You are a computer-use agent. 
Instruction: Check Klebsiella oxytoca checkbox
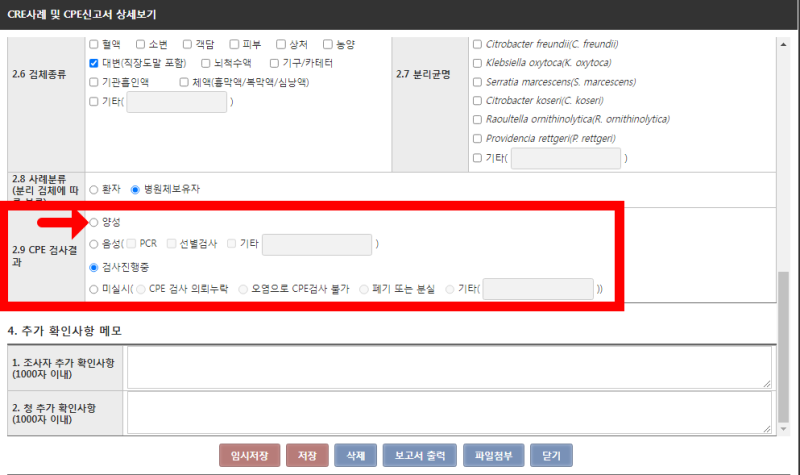click(478, 63)
